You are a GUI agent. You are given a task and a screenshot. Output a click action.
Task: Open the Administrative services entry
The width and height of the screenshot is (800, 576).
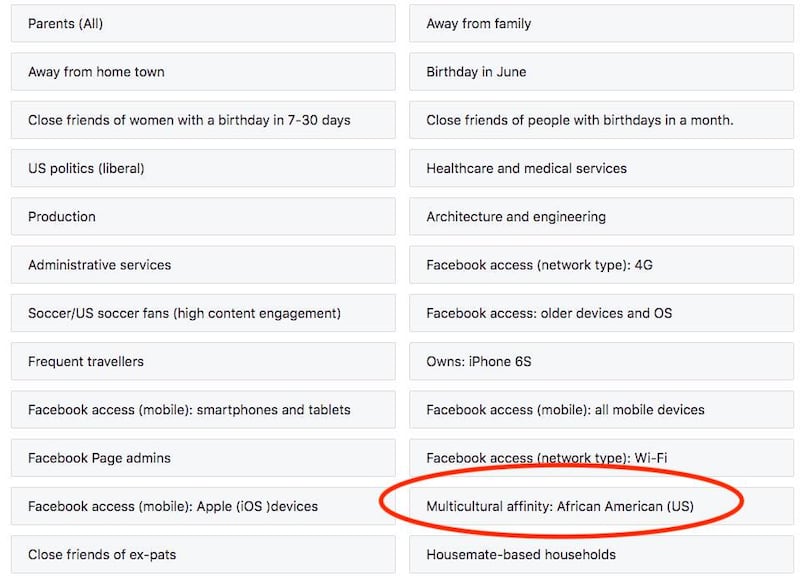point(203,265)
